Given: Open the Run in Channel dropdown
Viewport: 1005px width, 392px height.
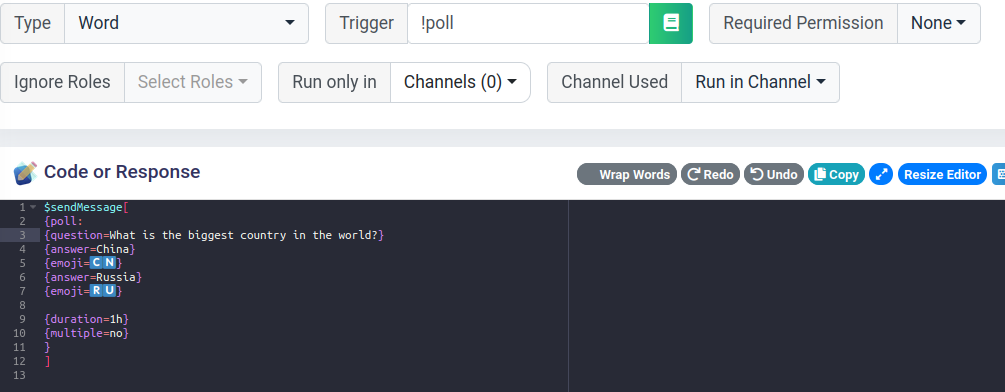Looking at the screenshot, I should coord(760,82).
